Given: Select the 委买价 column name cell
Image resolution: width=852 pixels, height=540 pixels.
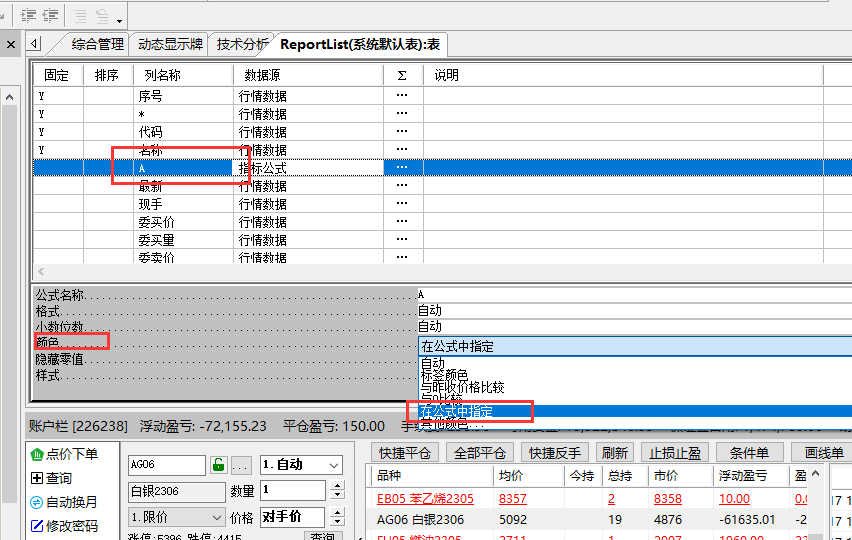Looking at the screenshot, I should (183, 222).
